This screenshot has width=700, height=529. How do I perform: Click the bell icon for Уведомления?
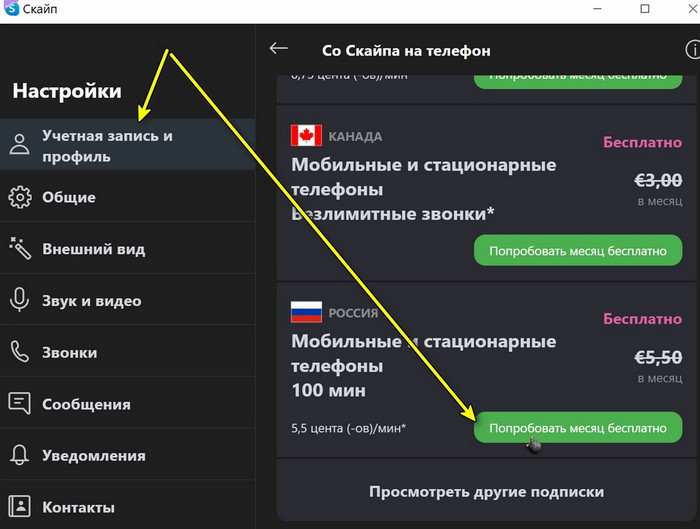(x=20, y=455)
